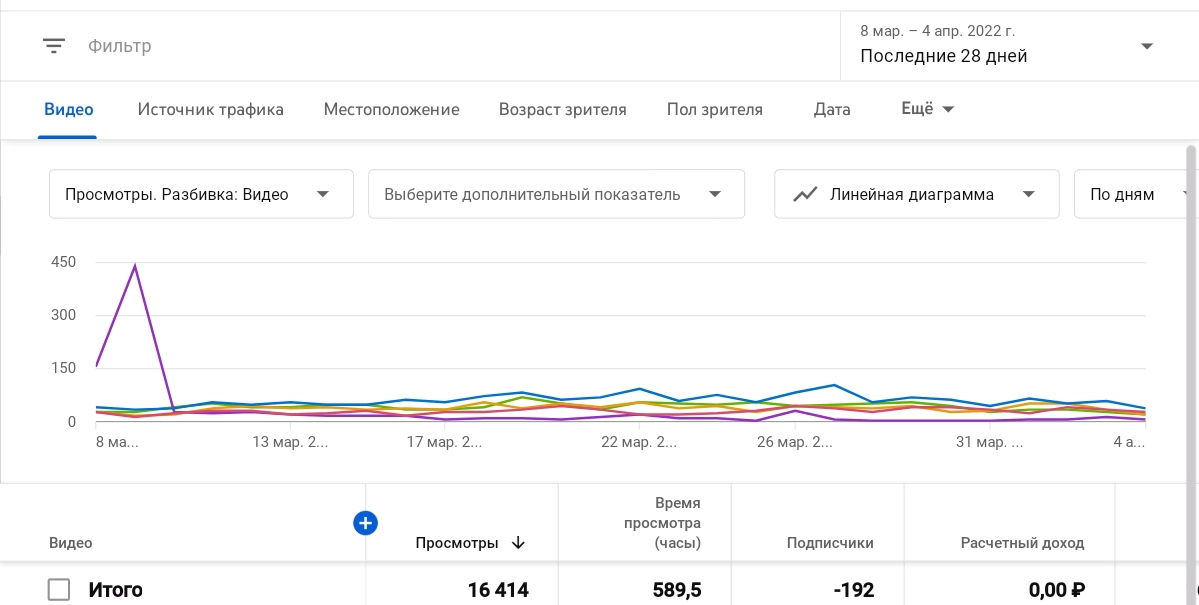Switch to the Видео tab

[x=69, y=110]
